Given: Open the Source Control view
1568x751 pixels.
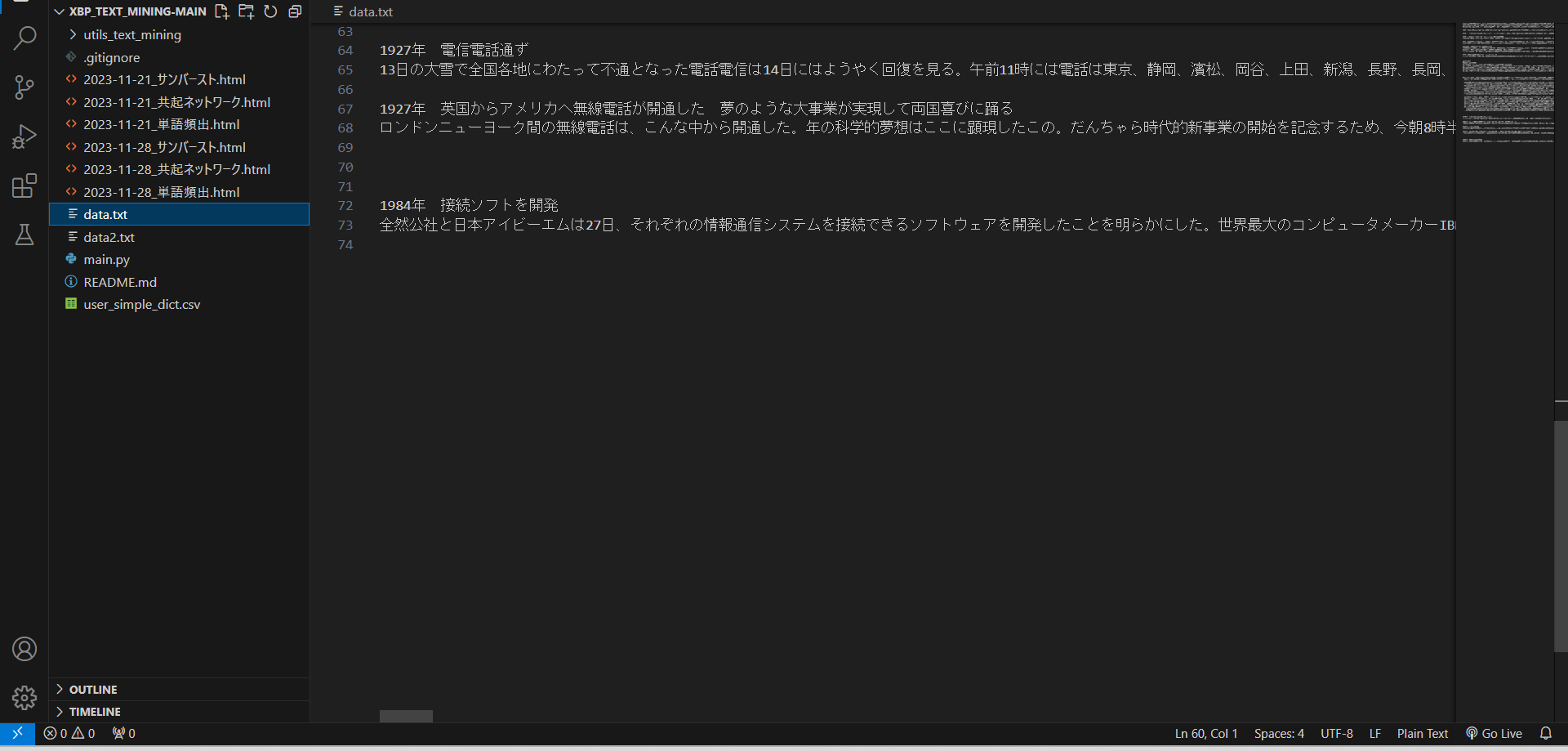Looking at the screenshot, I should coord(24,87).
